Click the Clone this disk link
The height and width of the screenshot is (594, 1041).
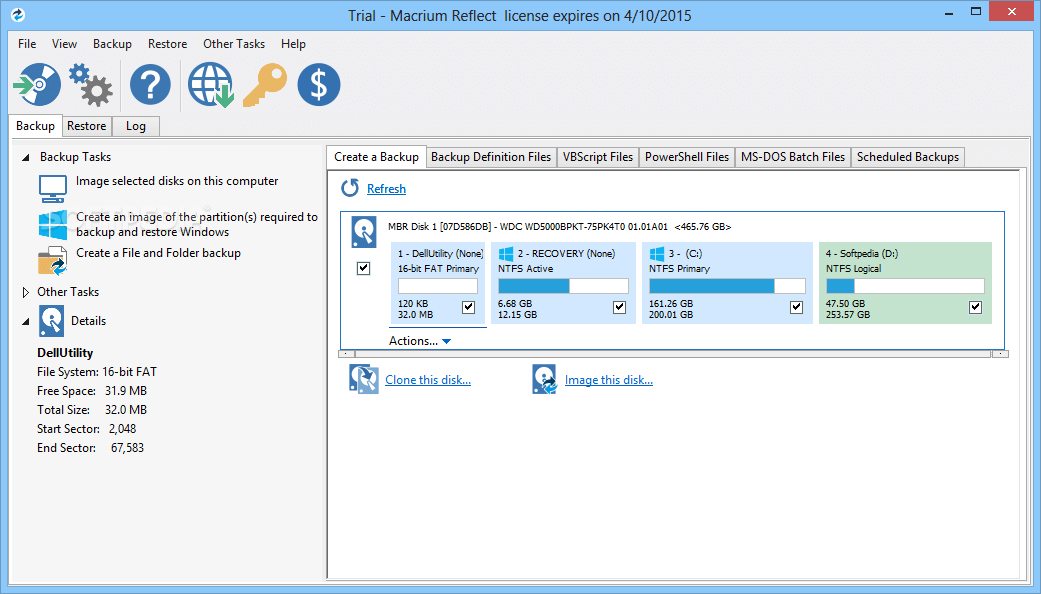(x=427, y=380)
